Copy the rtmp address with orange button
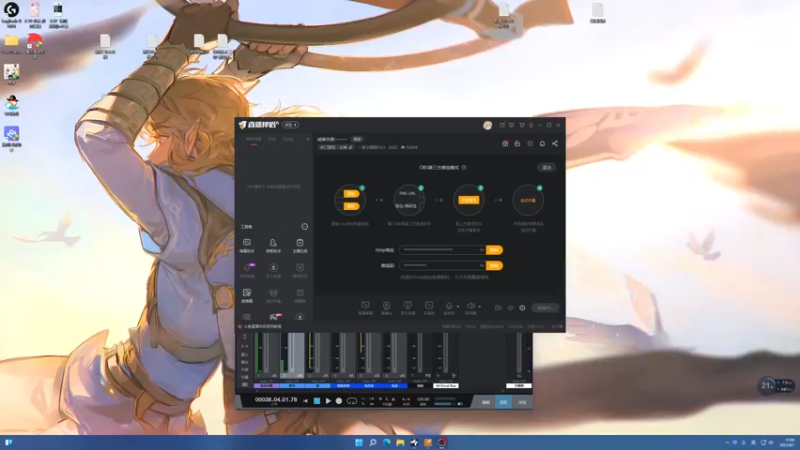Viewport: 800px width, 450px height. [x=494, y=250]
